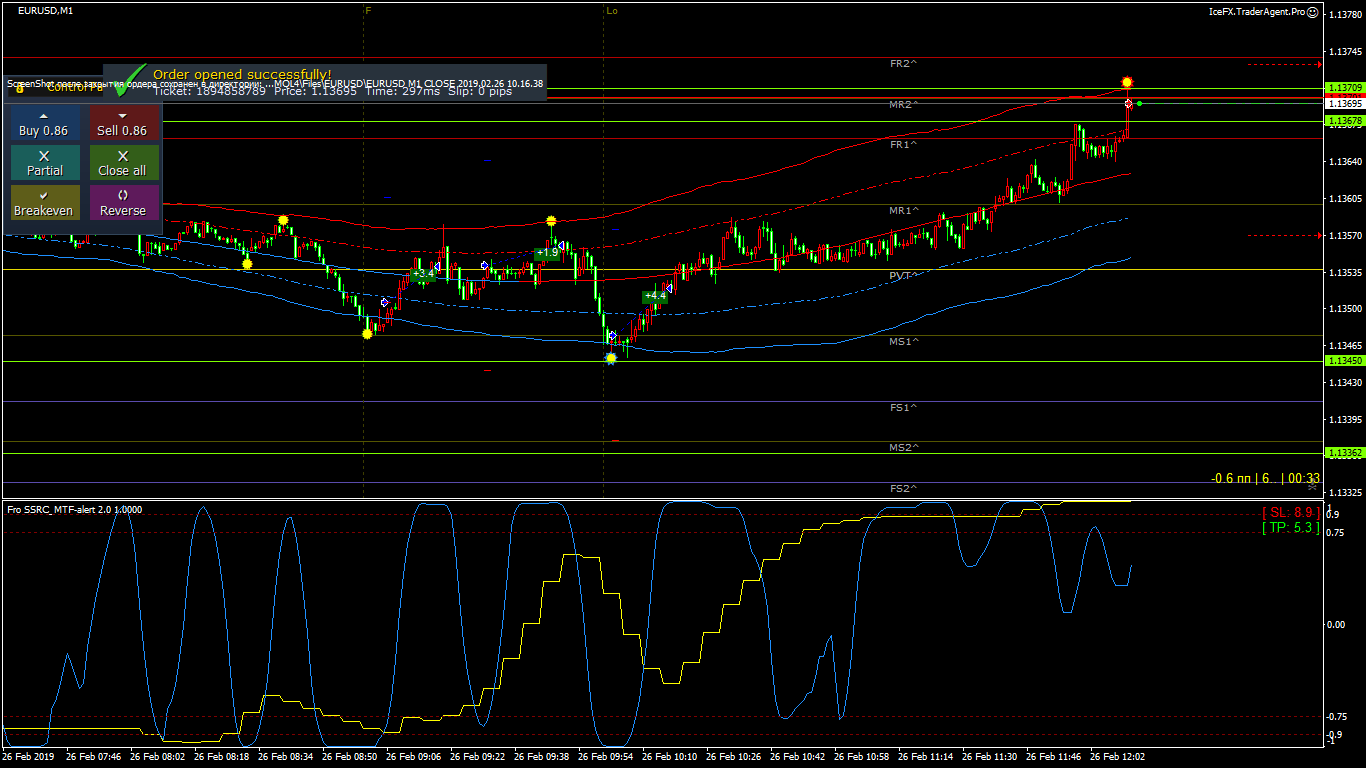Screen dimensions: 1366x768
Task: Click the Ticket 1894858789 details line
Action: (x=333, y=91)
